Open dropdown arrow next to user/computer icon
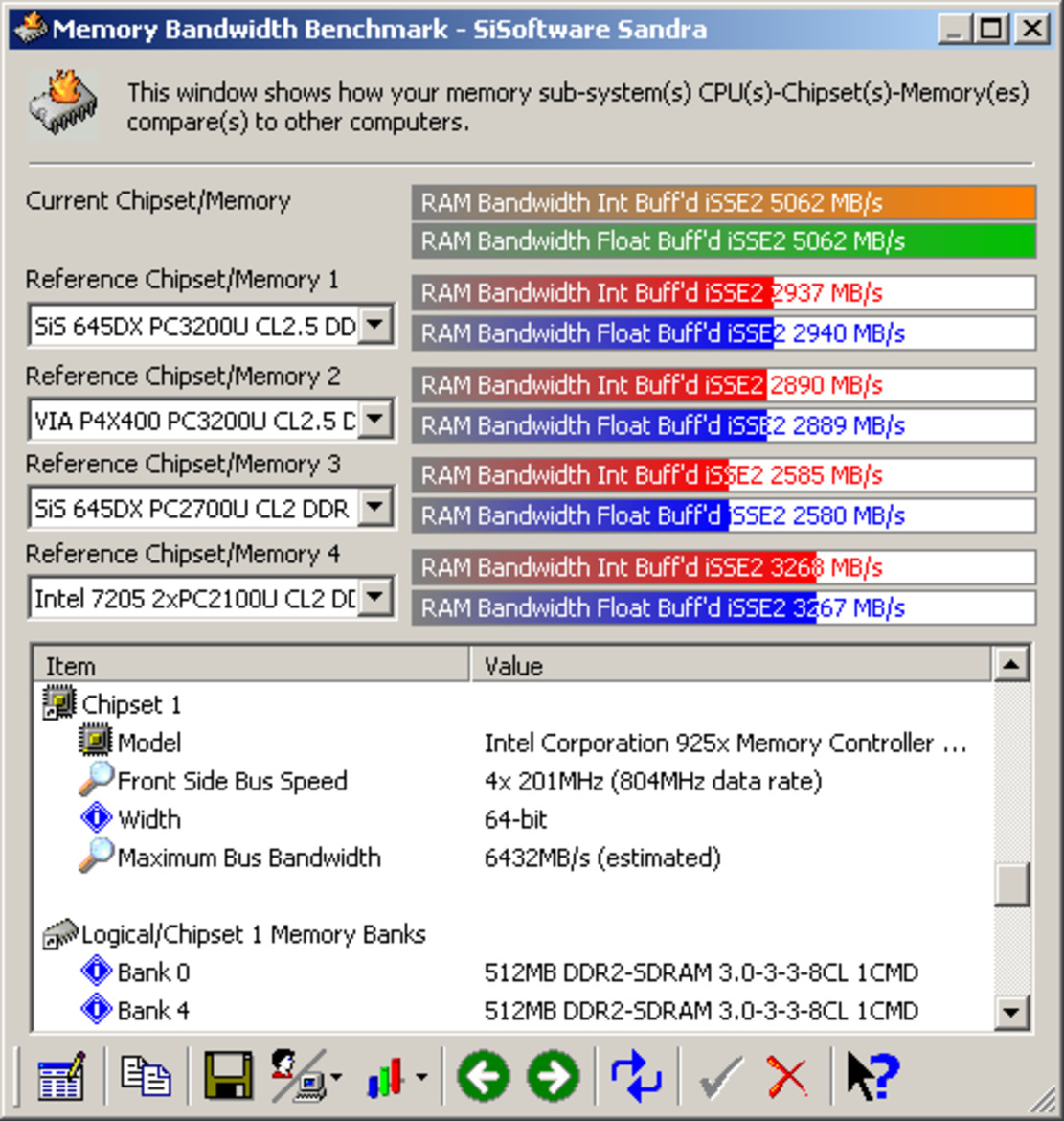This screenshot has height=1121, width=1064. pyautogui.click(x=336, y=1076)
